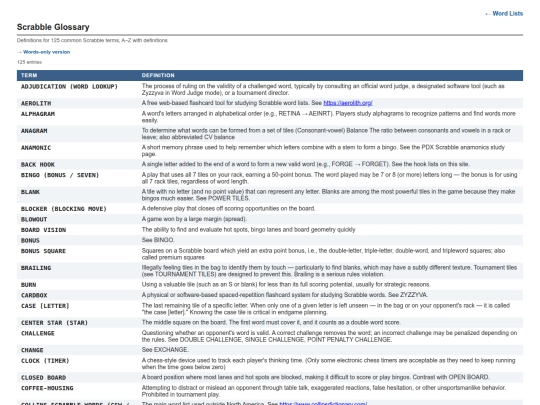Click the subtitle 'Definitions for 125 common Scrabble terms'

coord(92,40)
